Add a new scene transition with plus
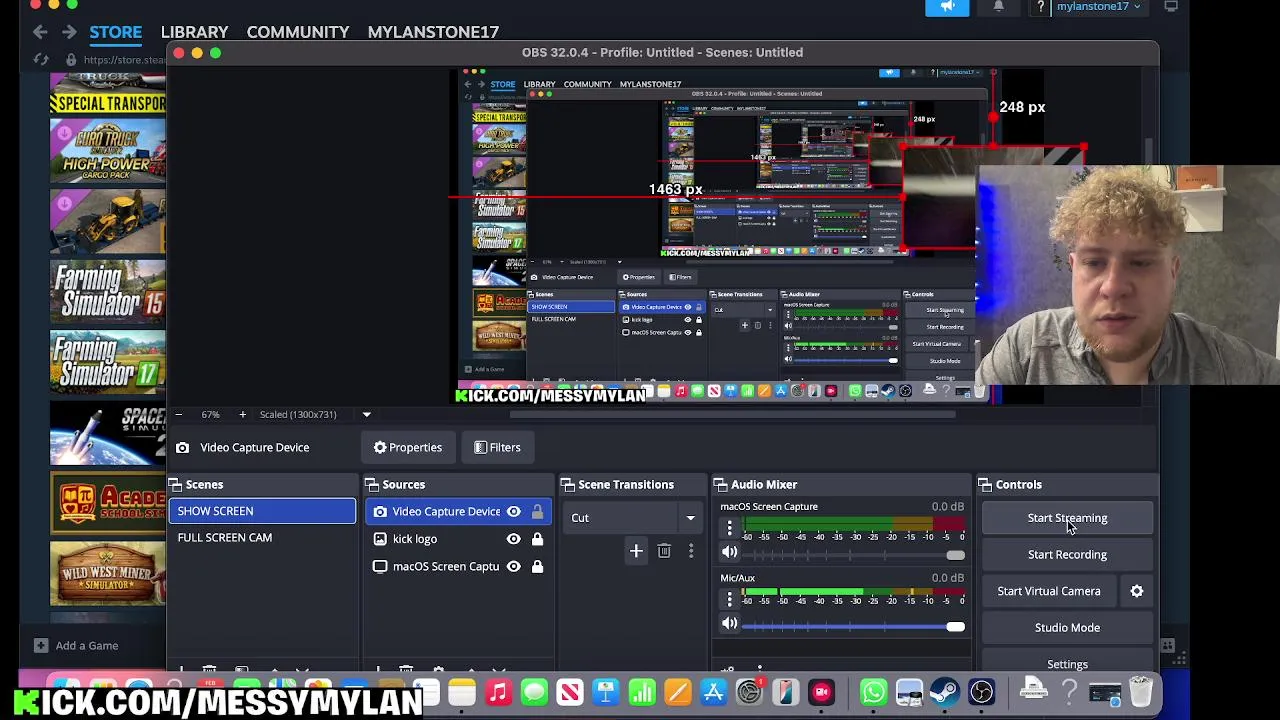This screenshot has width=1280, height=720. pos(636,551)
